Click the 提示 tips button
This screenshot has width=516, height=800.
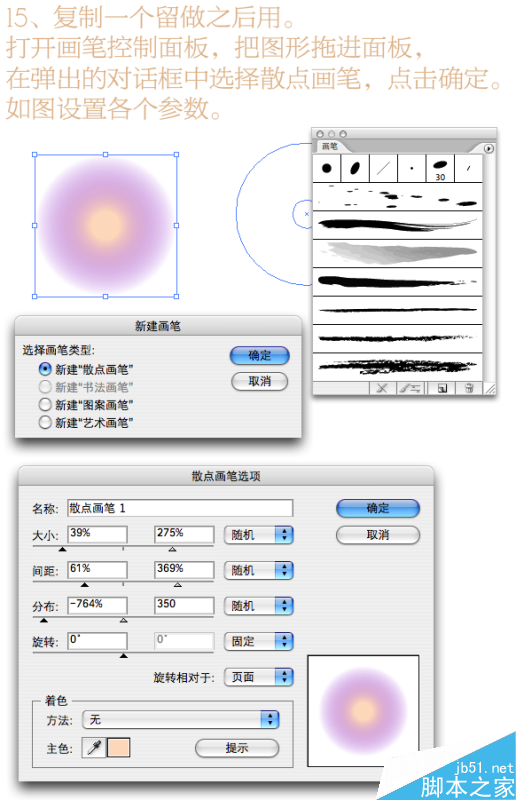237,748
